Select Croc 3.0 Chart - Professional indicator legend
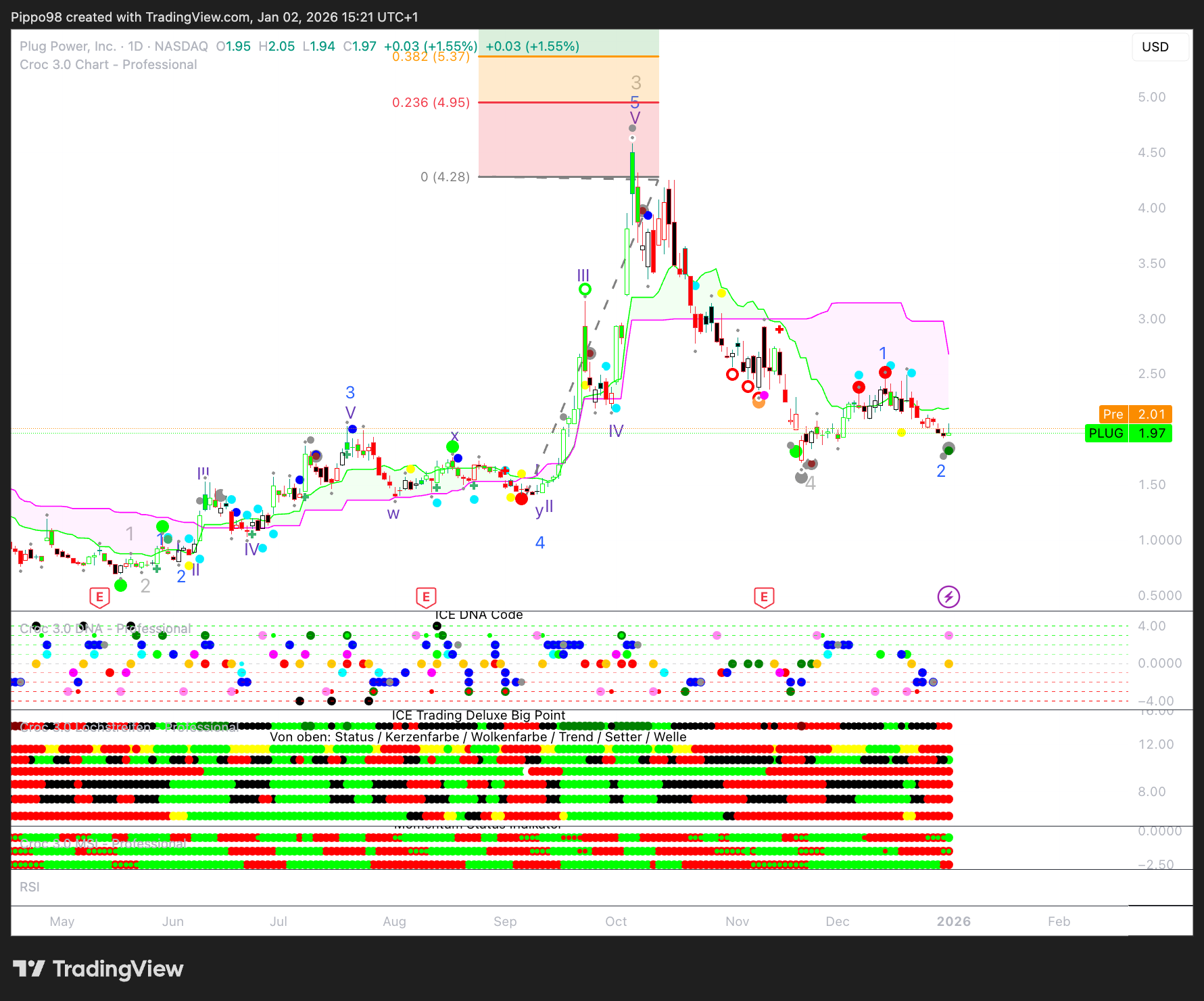The width and height of the screenshot is (1204, 1001). tap(108, 65)
